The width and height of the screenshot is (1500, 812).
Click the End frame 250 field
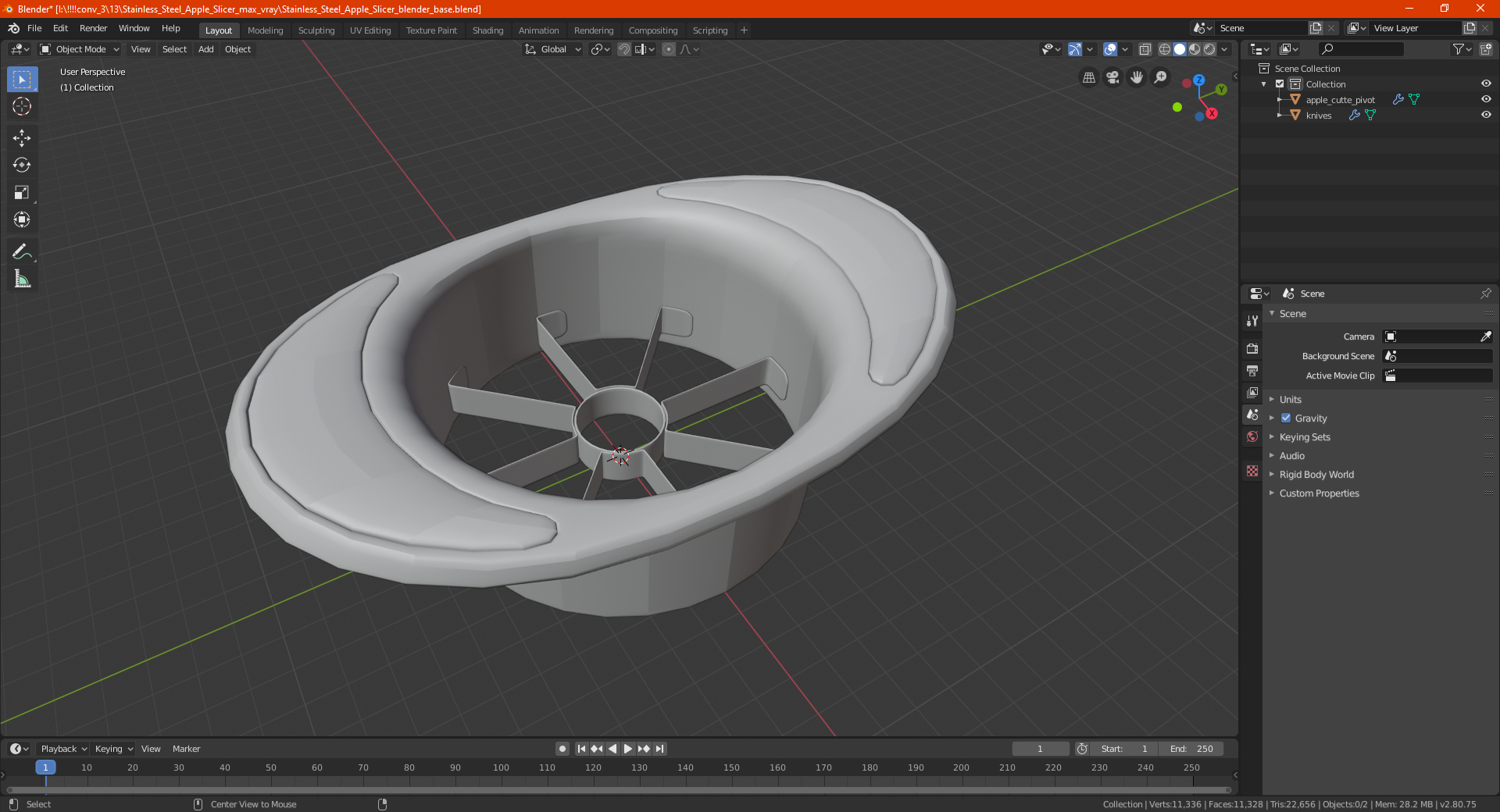(x=1191, y=749)
